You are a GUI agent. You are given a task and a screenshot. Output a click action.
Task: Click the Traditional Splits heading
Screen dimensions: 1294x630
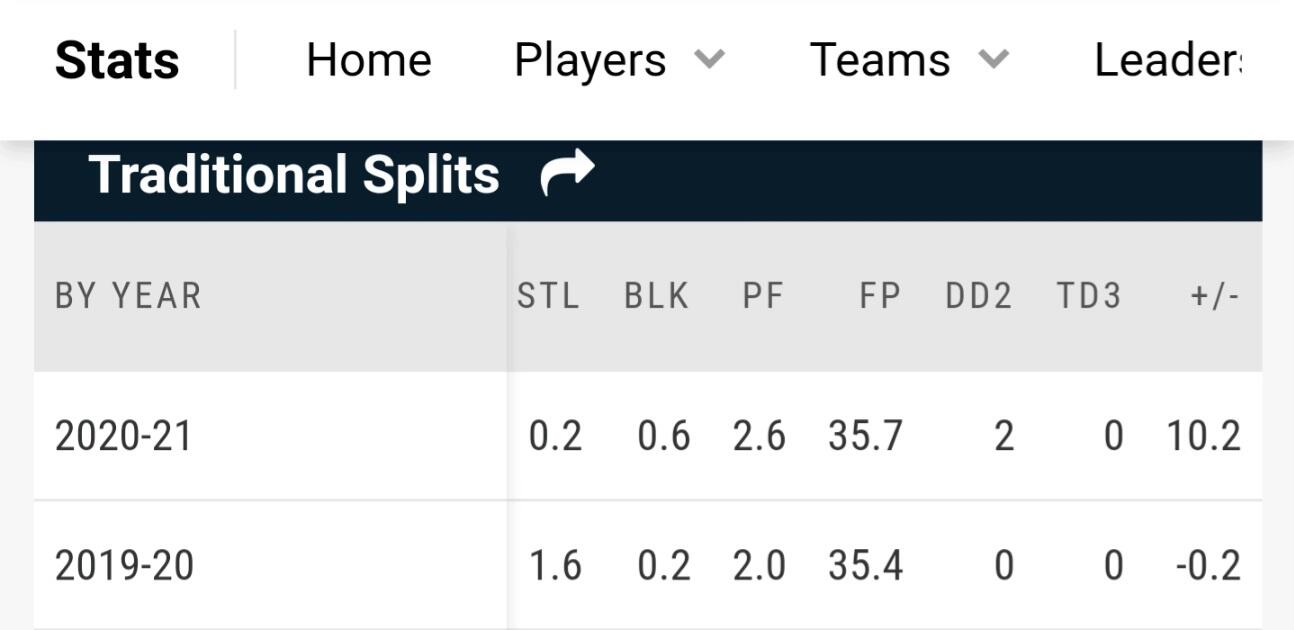coord(294,175)
